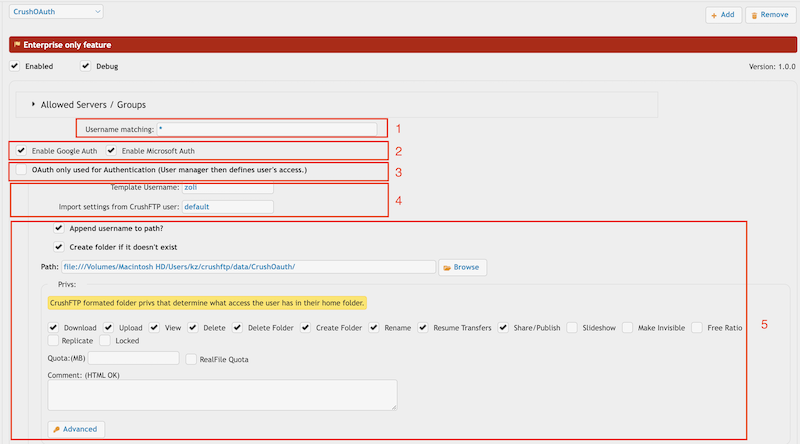Enable the Make Invisible checkbox
This screenshot has height=444, width=800.
point(628,328)
